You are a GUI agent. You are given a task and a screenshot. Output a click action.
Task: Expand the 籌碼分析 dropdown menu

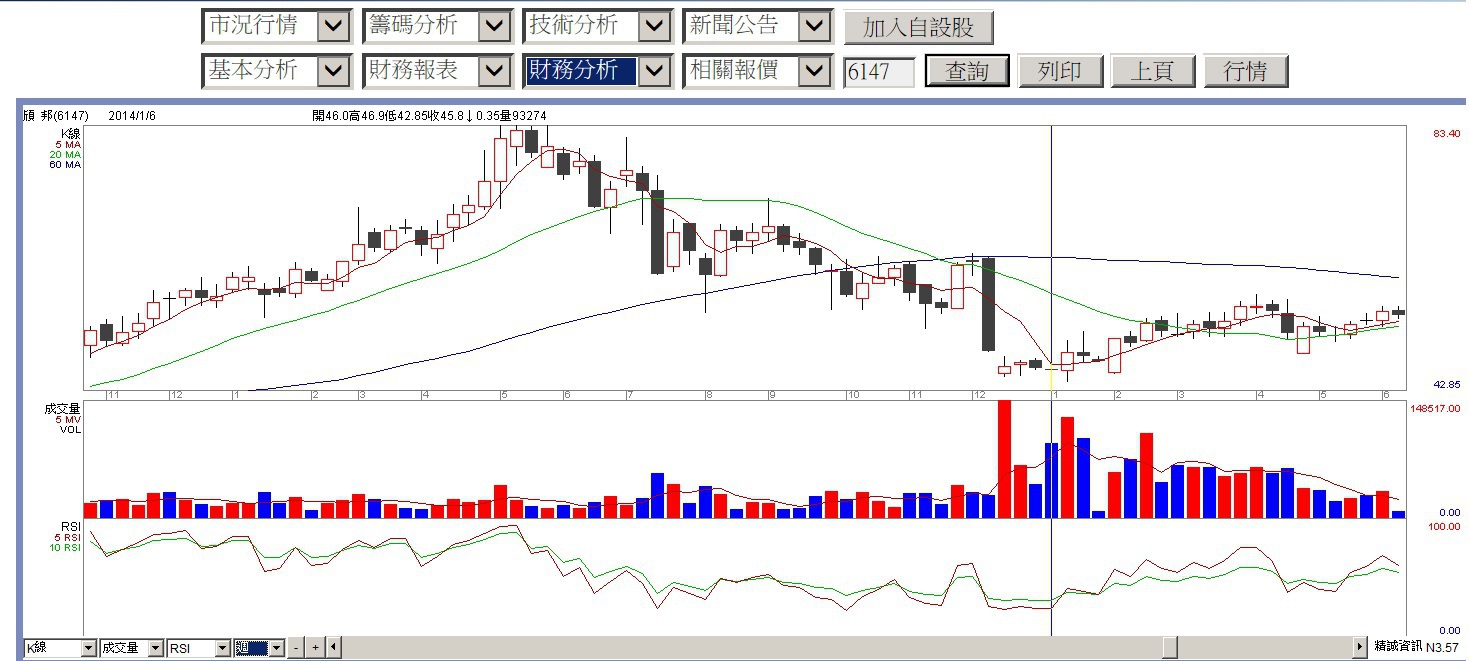(x=494, y=27)
